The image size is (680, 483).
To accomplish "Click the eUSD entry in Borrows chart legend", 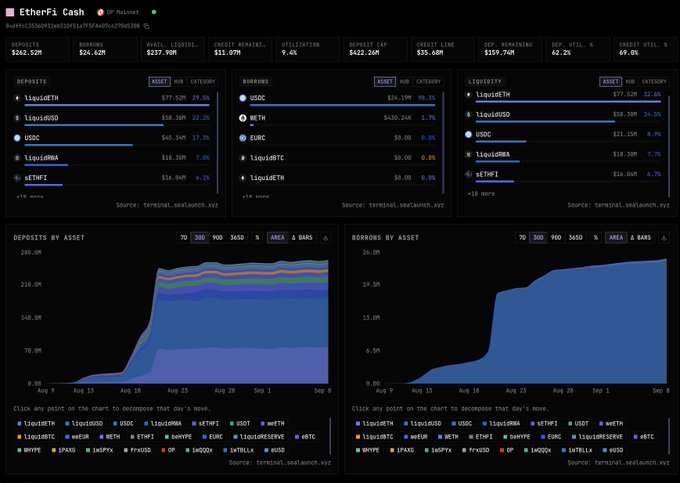I will coord(612,450).
